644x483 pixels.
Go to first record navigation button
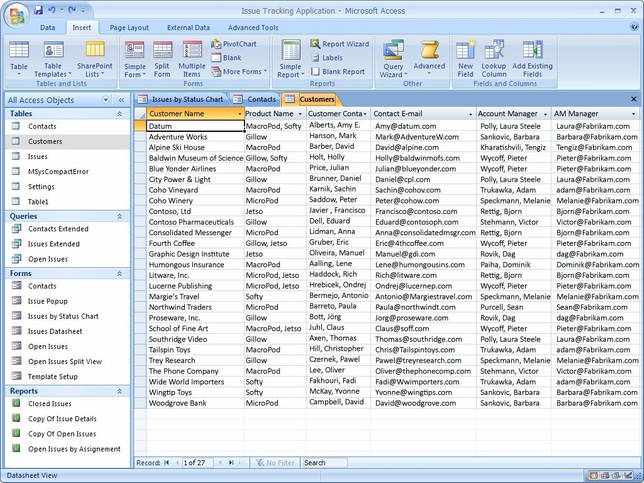(167, 462)
